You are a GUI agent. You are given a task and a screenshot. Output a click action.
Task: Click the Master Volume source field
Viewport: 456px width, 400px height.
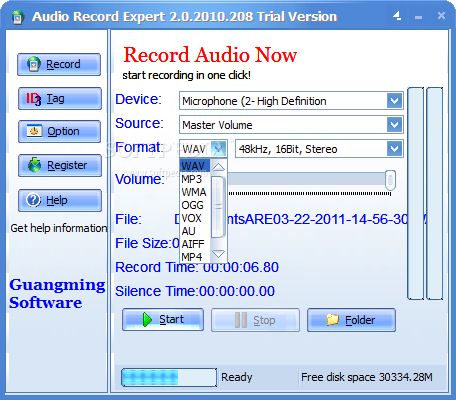coord(291,125)
